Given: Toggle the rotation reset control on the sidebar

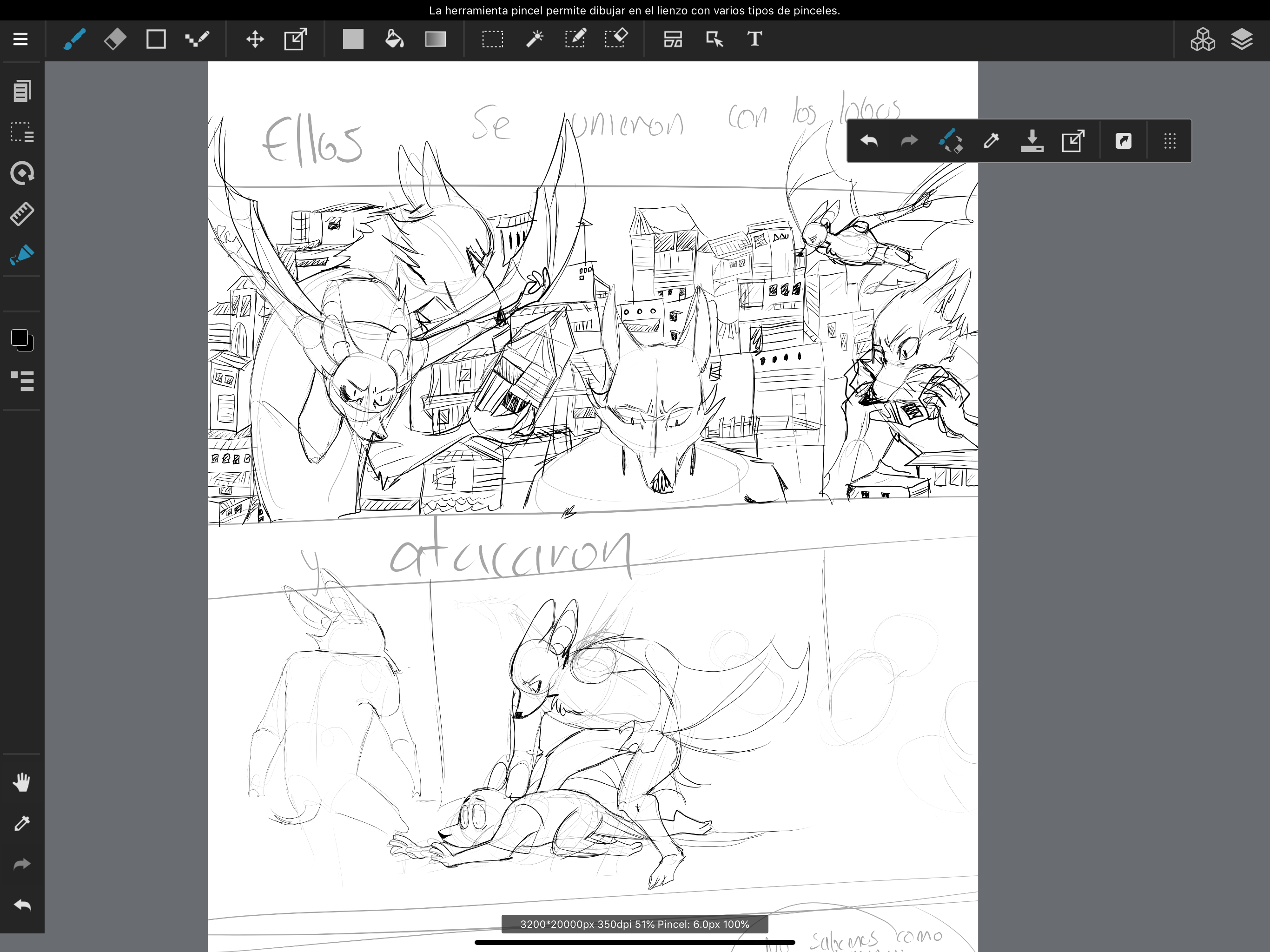Looking at the screenshot, I should (22, 173).
